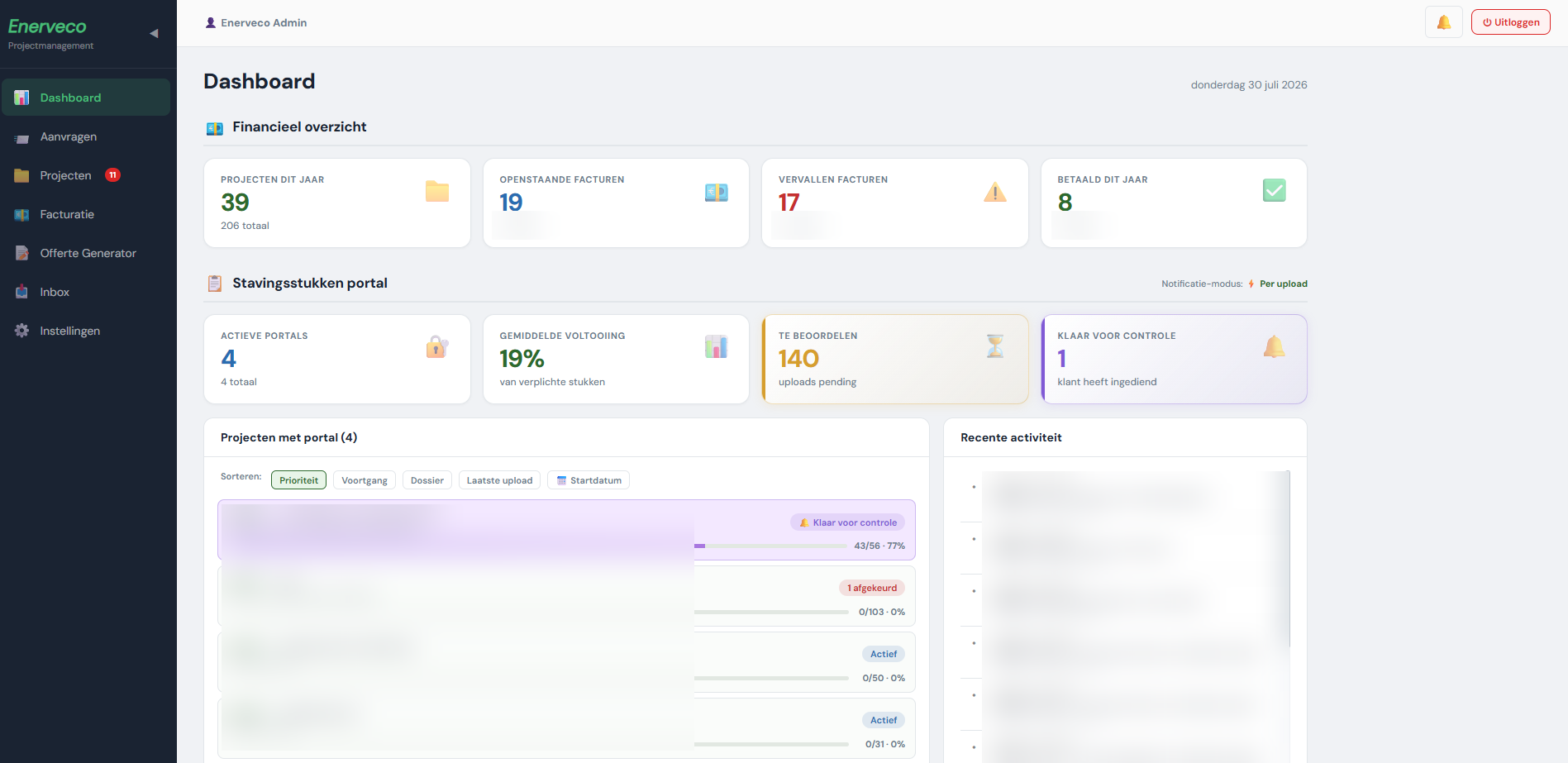Click the checkmark icon in Betaald dit jaar card

point(1275,190)
